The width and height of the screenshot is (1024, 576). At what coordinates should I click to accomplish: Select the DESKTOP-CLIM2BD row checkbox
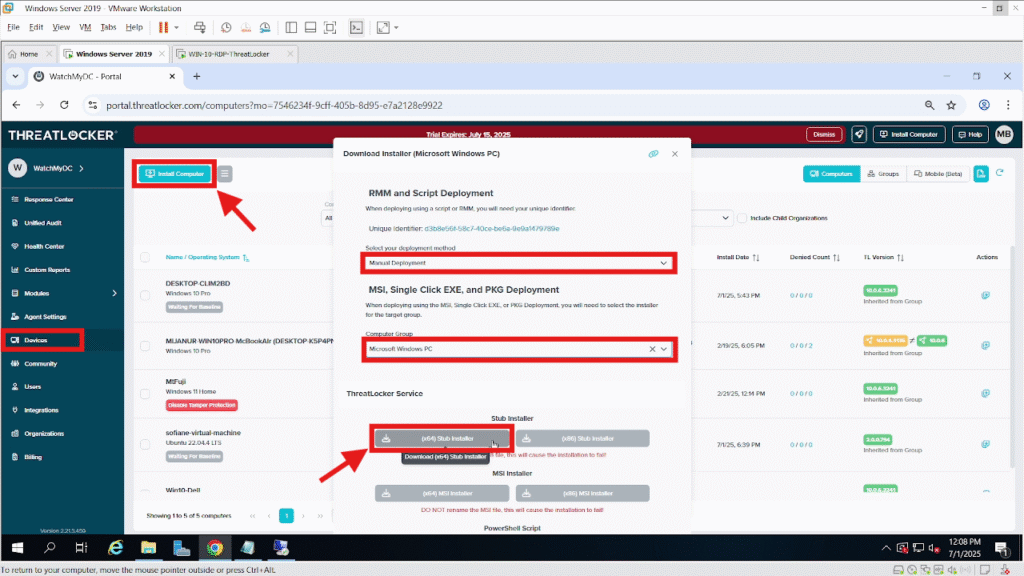pos(145,295)
